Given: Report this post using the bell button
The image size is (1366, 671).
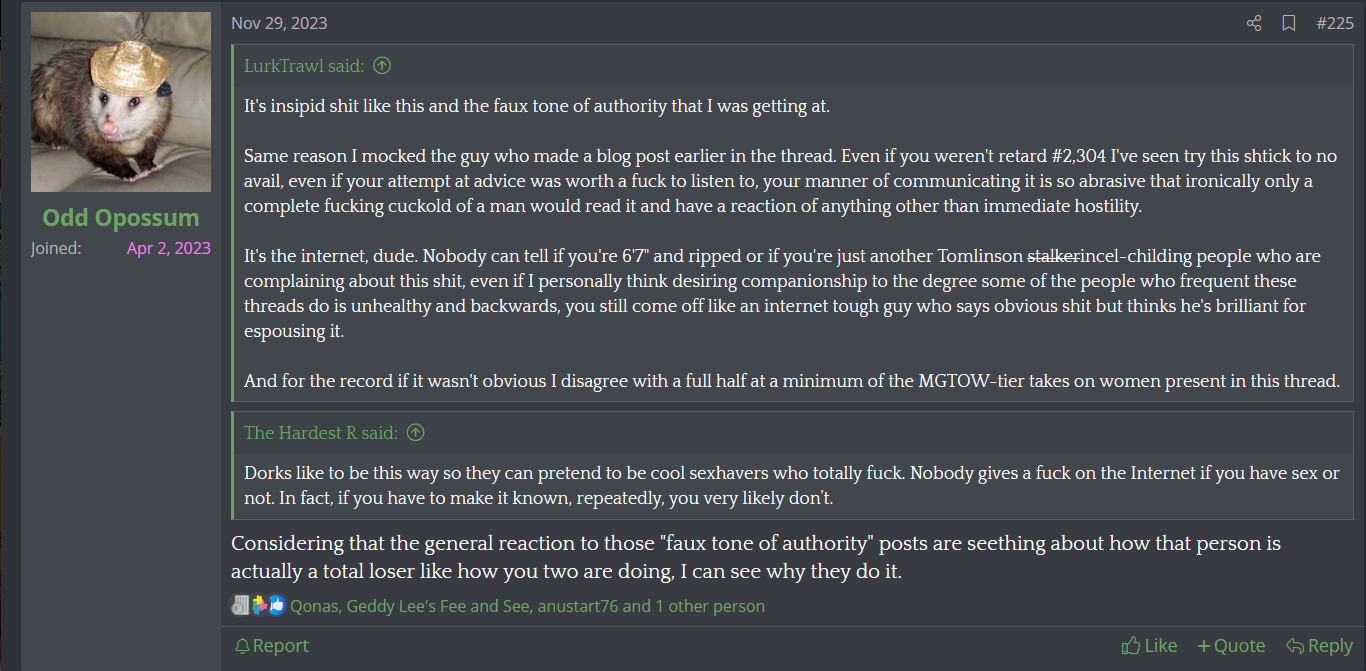Looking at the screenshot, I should pyautogui.click(x=271, y=646).
